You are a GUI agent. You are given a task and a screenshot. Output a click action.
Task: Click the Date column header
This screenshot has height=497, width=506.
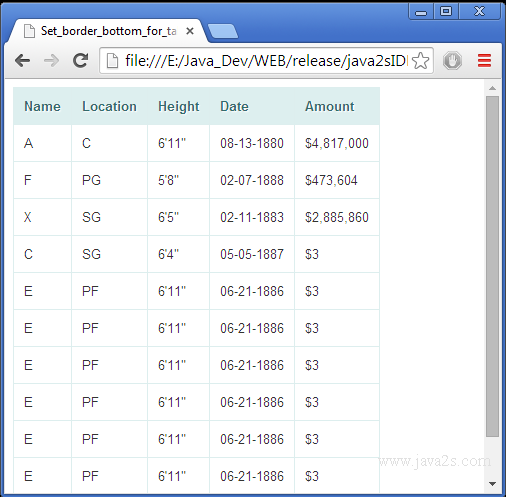pos(252,106)
